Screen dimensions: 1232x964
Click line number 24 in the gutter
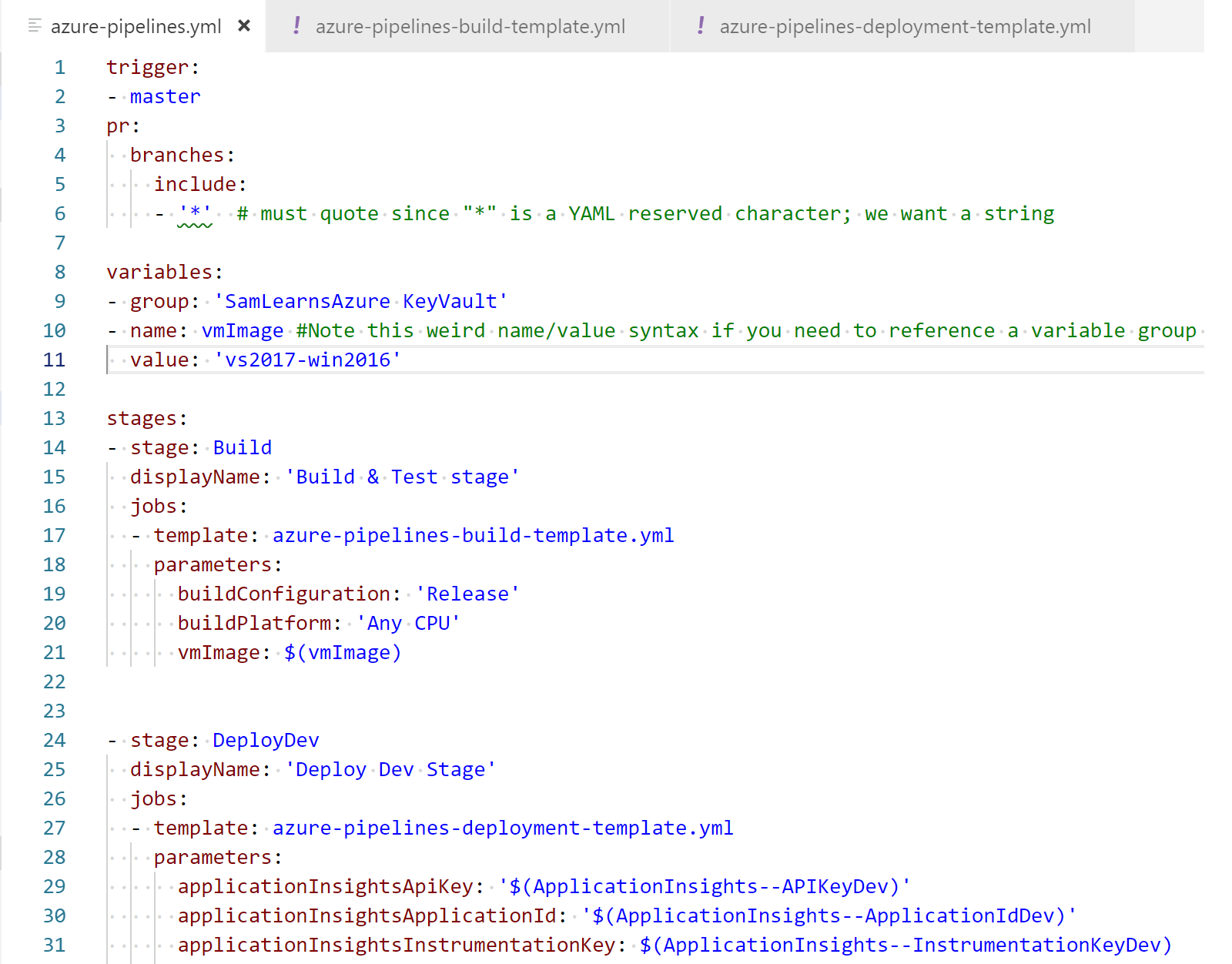click(x=54, y=741)
